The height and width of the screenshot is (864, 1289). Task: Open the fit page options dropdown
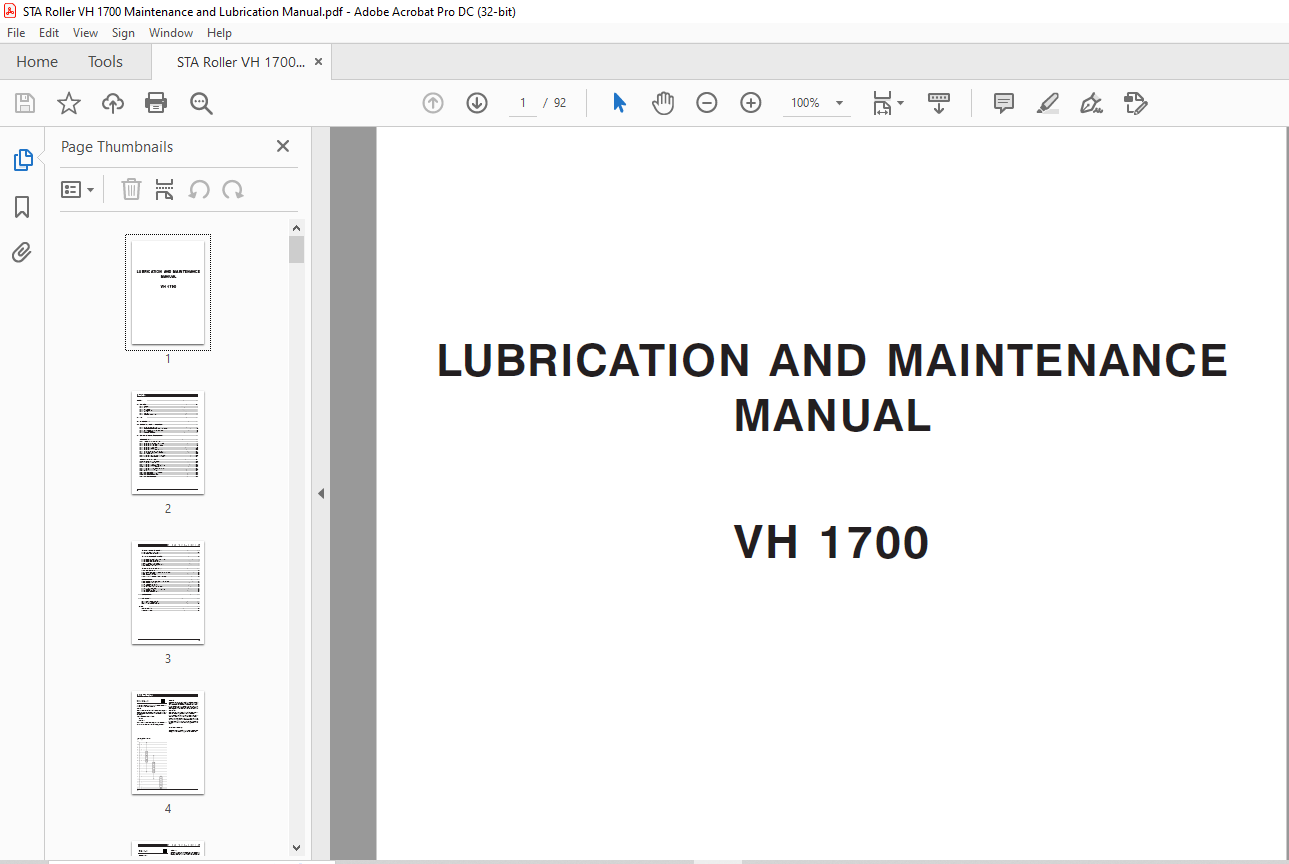point(888,103)
